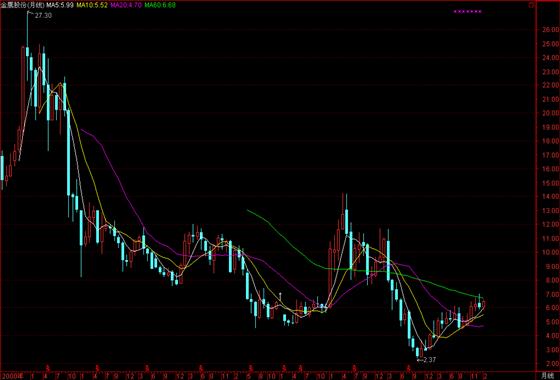
Task: Click the lowest candlestick near 2.37
Action: (x=417, y=352)
